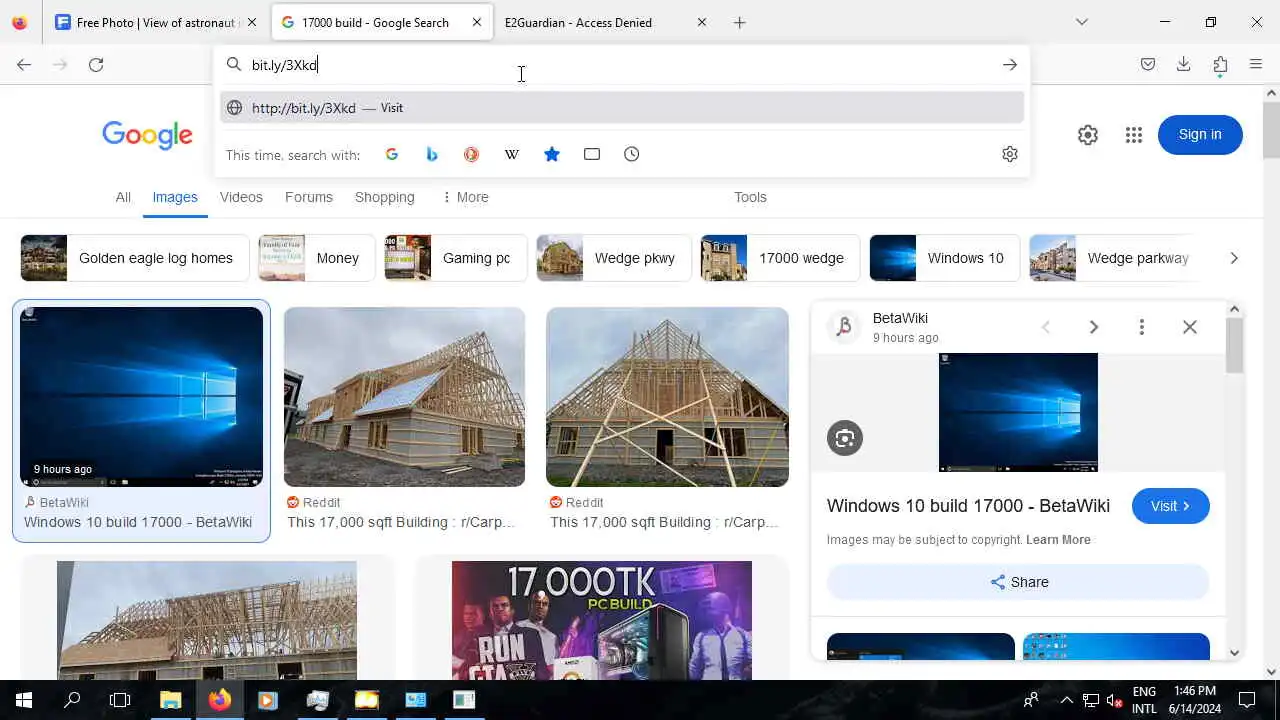Open search settings gear in address dropdown
Screen dimensions: 1280x720
pos(1010,154)
